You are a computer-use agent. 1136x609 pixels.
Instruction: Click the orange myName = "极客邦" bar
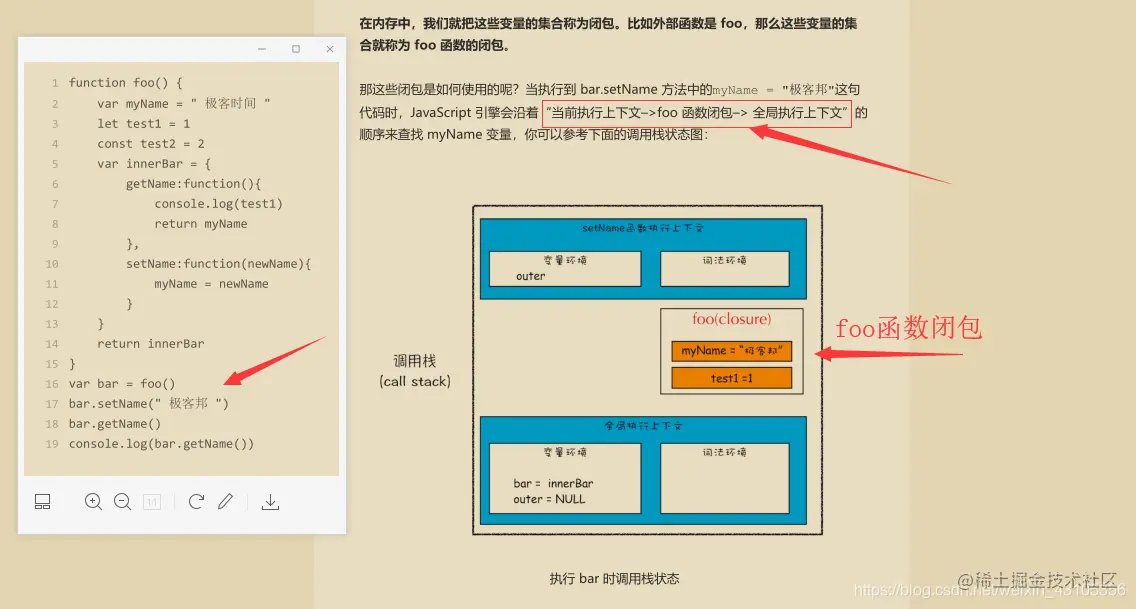[x=731, y=351]
